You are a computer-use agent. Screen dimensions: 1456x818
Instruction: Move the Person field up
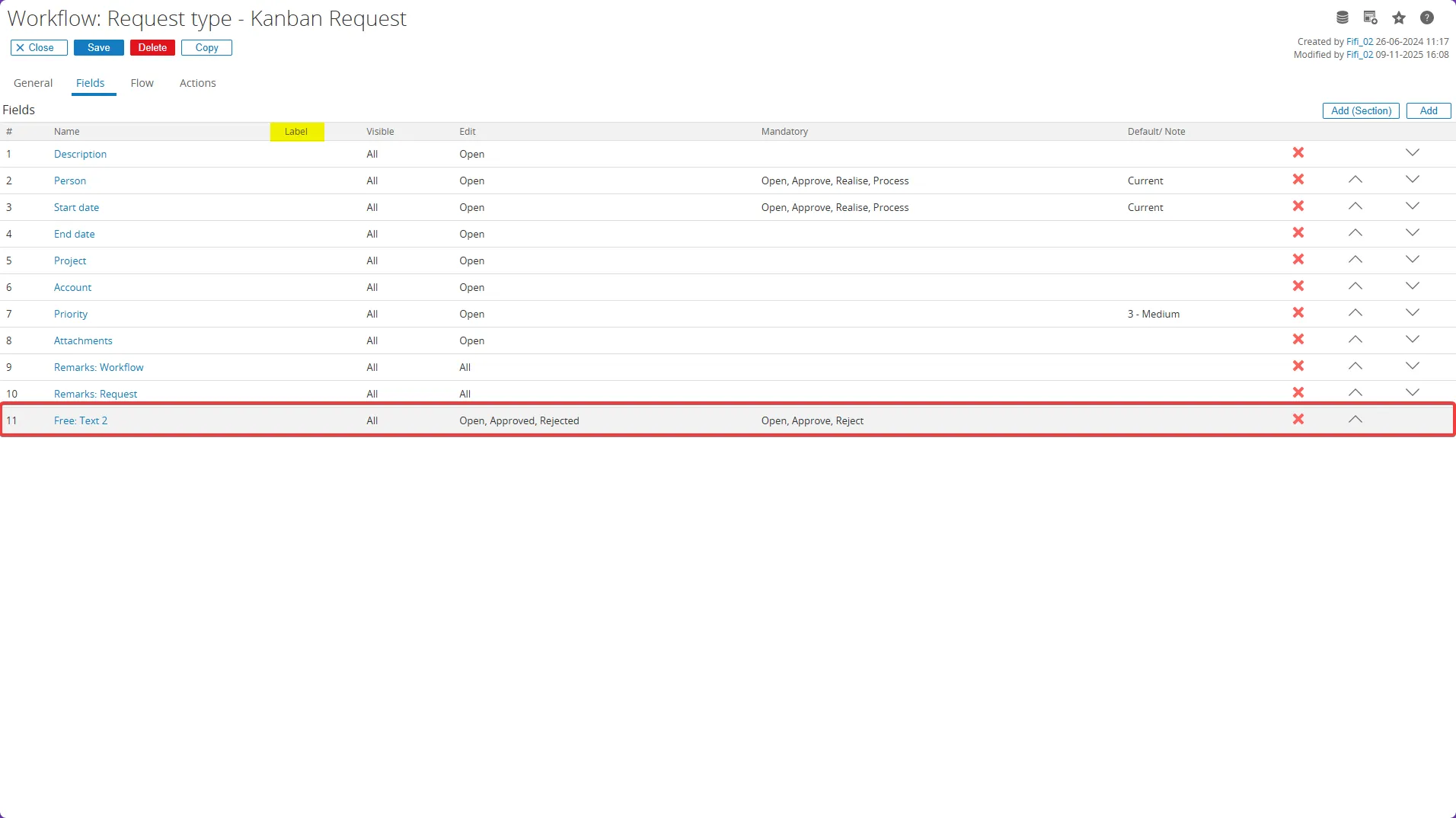1355,180
